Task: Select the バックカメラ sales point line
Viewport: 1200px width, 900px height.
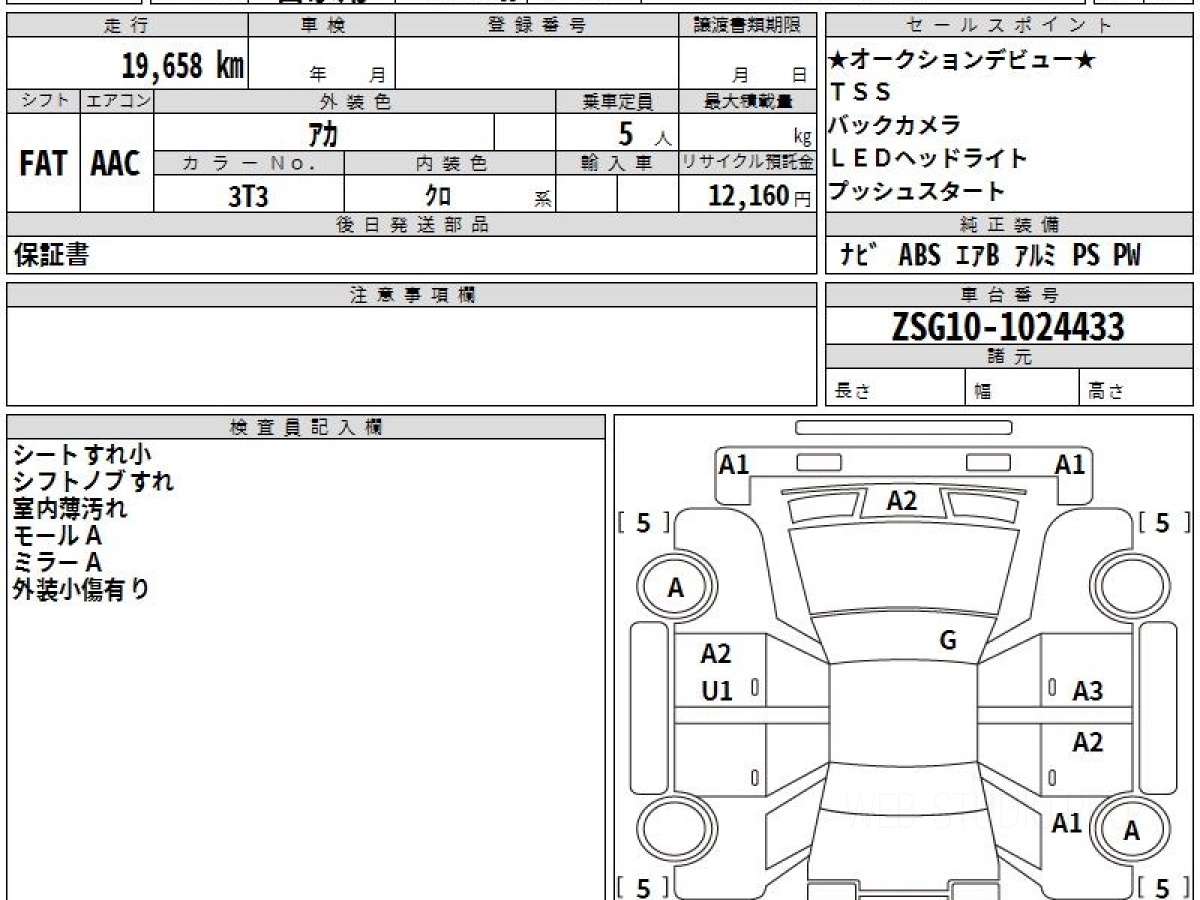Action: pyautogui.click(x=895, y=125)
